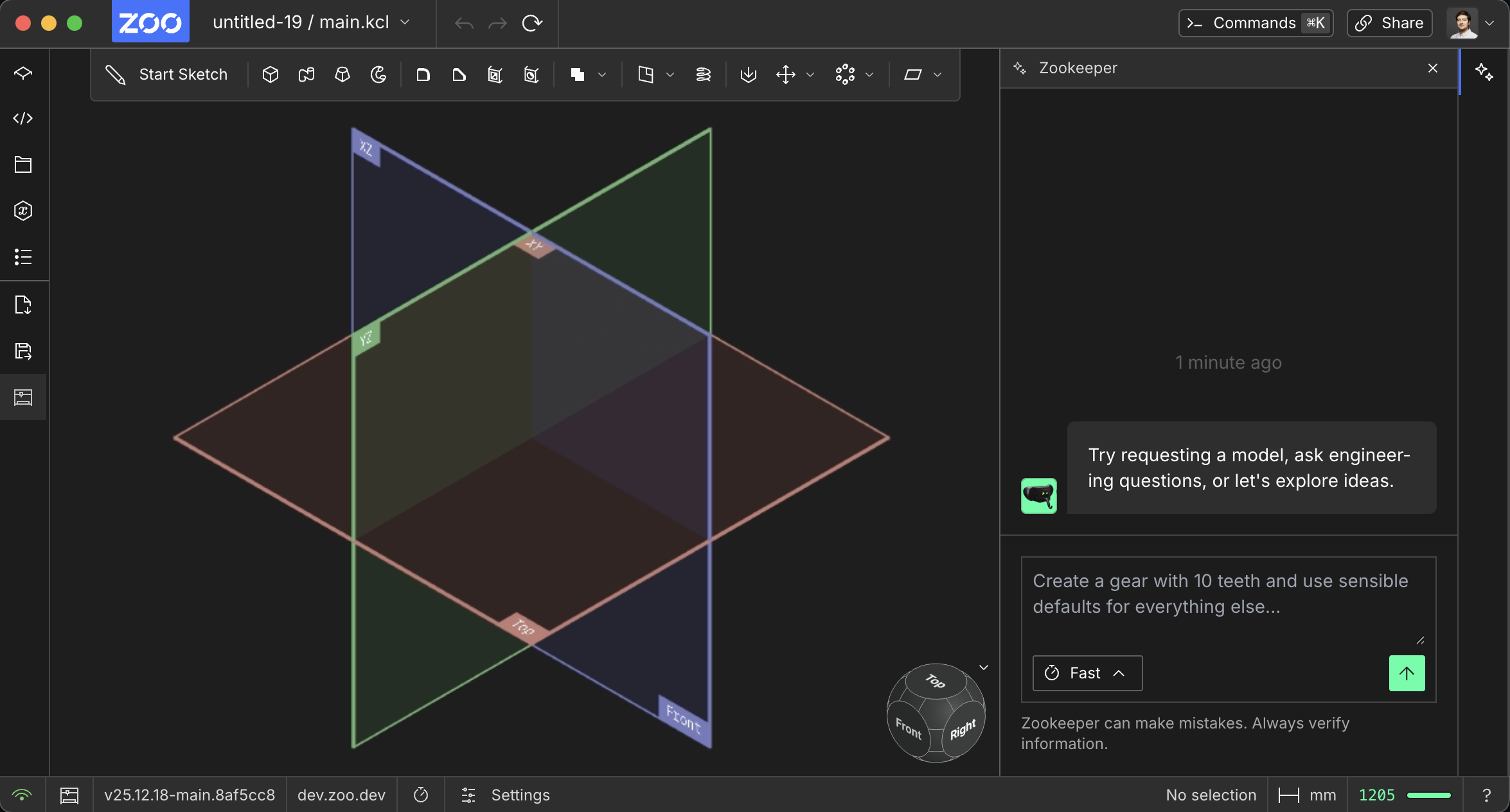Click the Helix tool icon
This screenshot has height=812, width=1510.
[703, 75]
